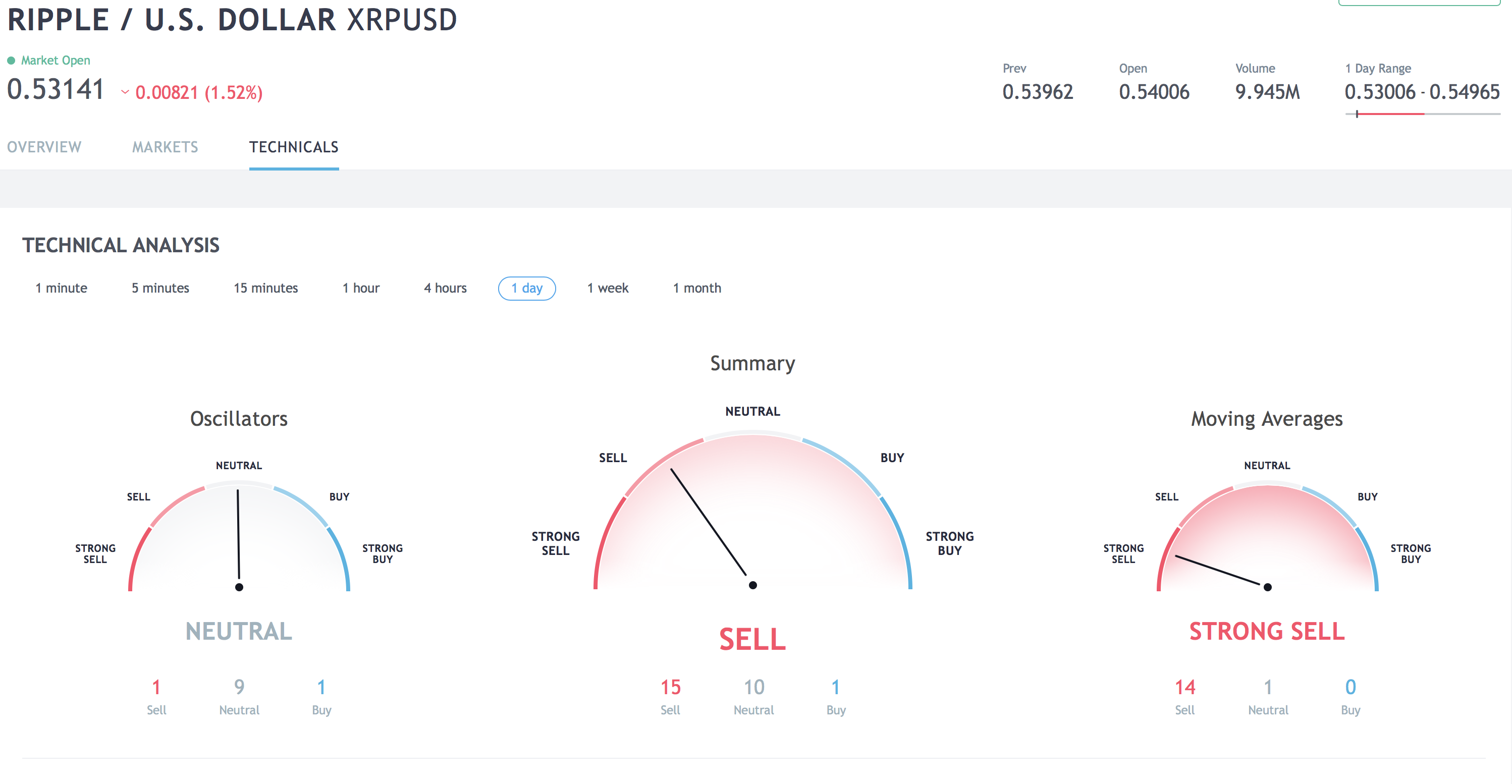
Task: Select the 1 hour interval
Action: pyautogui.click(x=361, y=288)
